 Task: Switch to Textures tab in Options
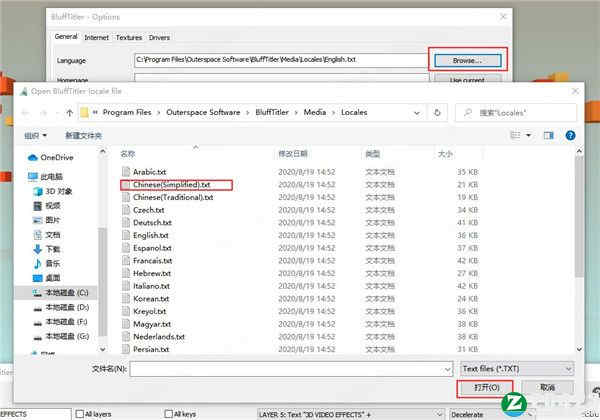[129, 37]
